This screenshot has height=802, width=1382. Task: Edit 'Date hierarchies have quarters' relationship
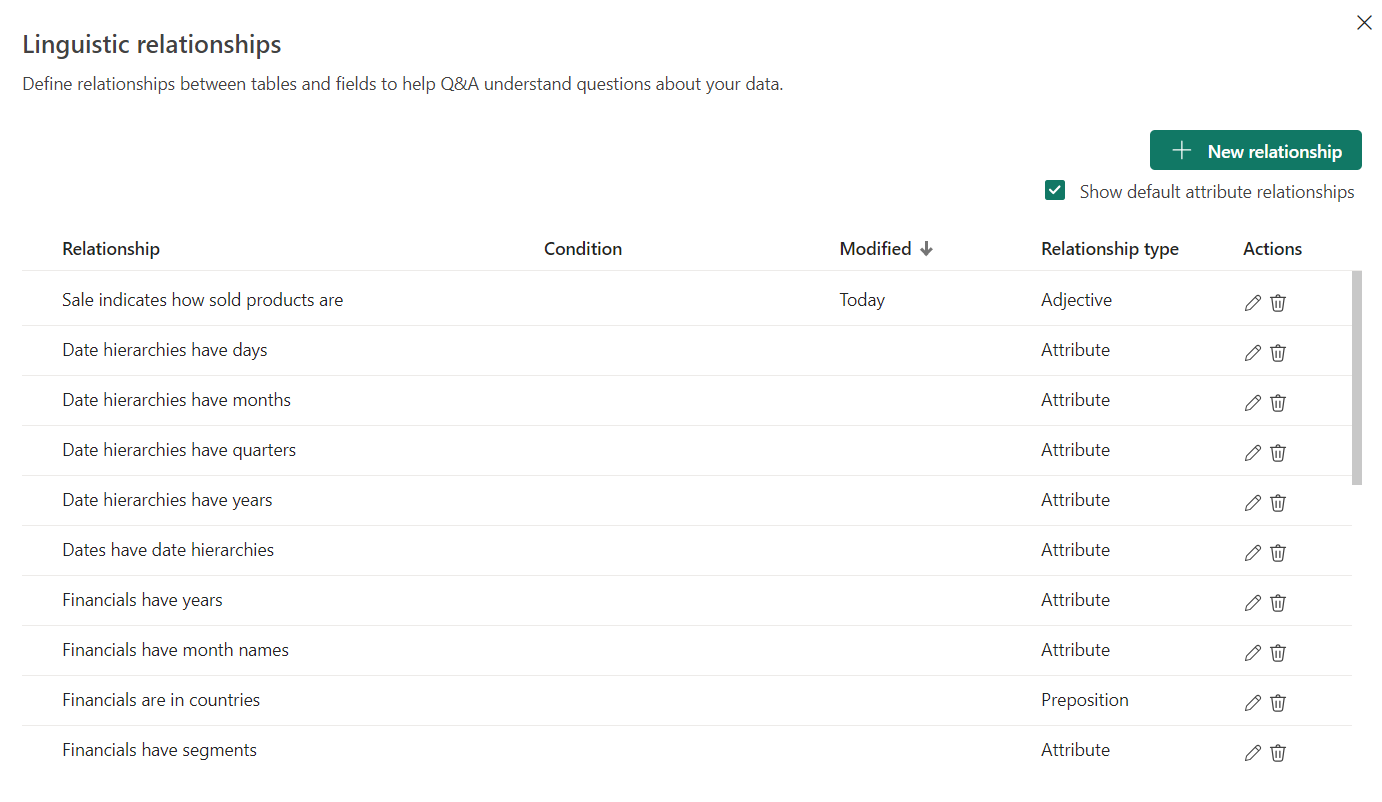point(1252,453)
